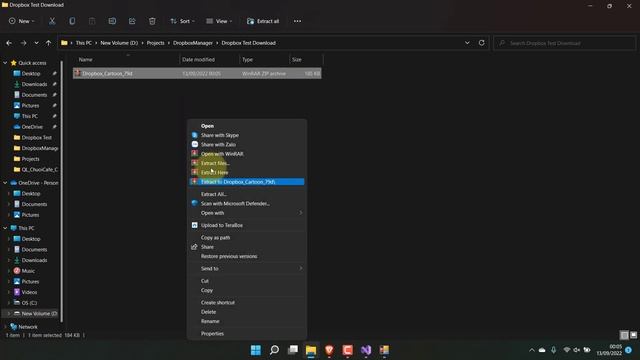Open the See more ellipsis menu
Image resolution: width=640 pixels, height=360 pixels.
click(x=298, y=21)
